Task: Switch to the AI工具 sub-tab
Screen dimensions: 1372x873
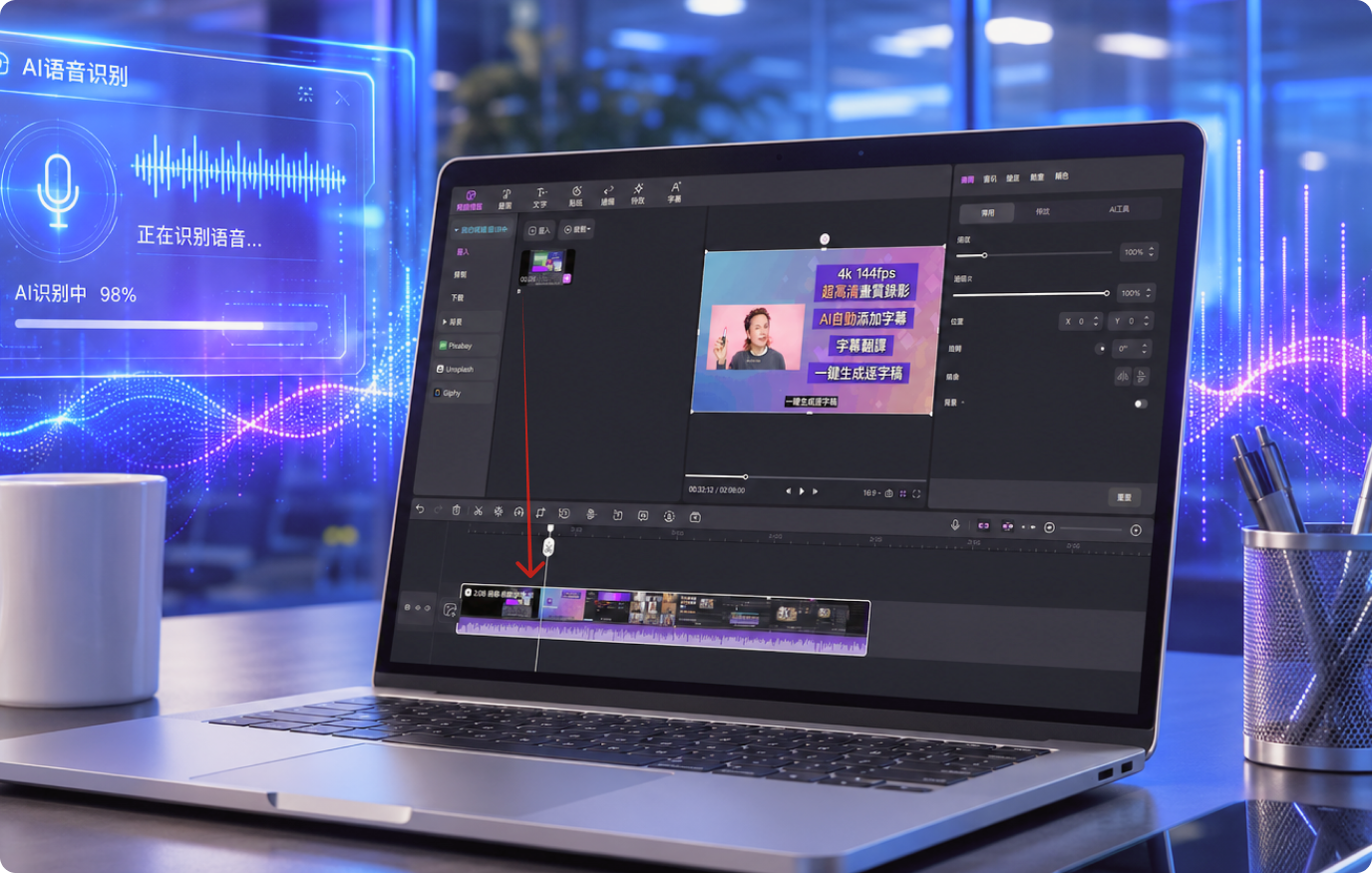Action: tap(1119, 209)
